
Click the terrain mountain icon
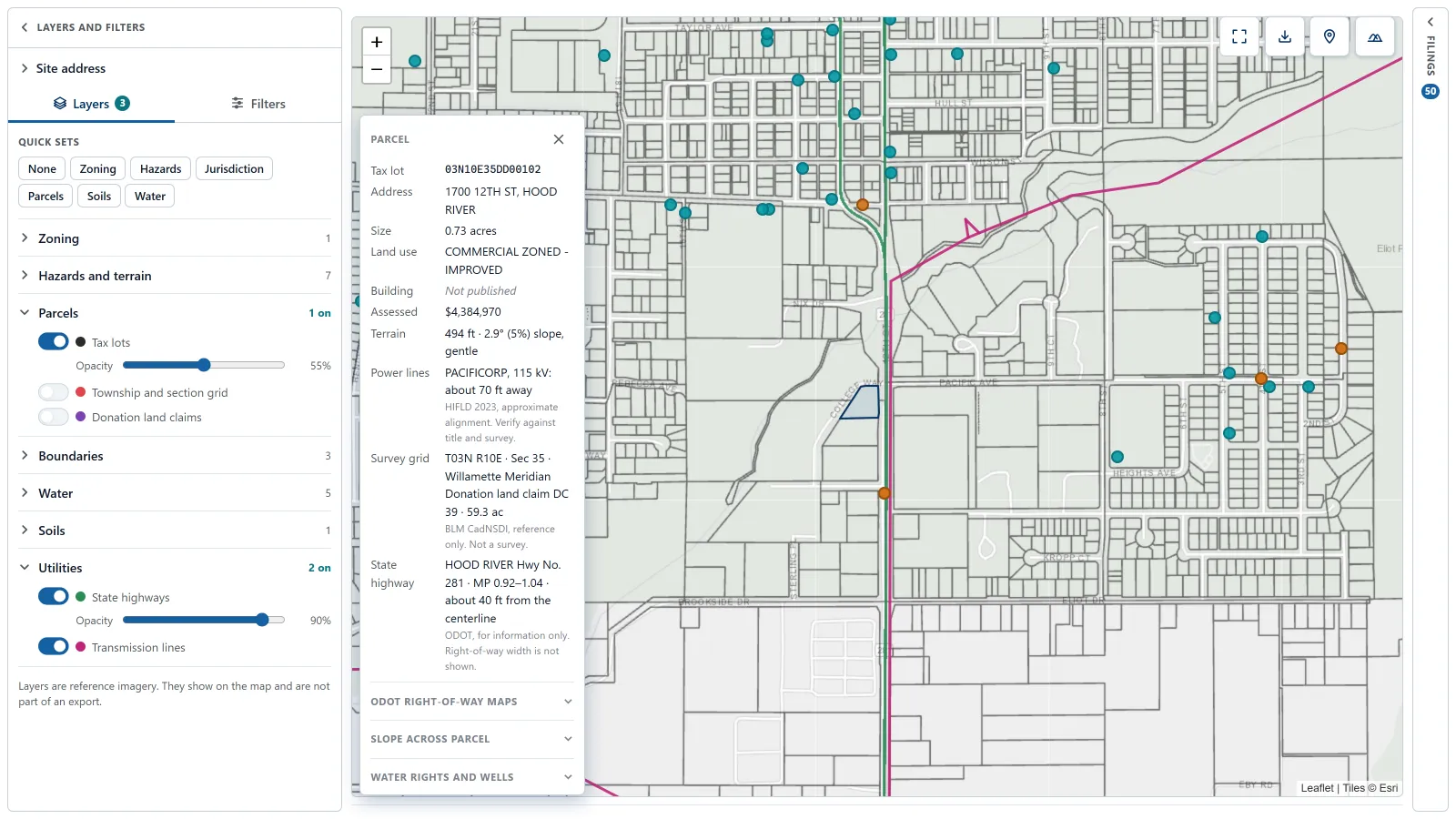click(1375, 36)
